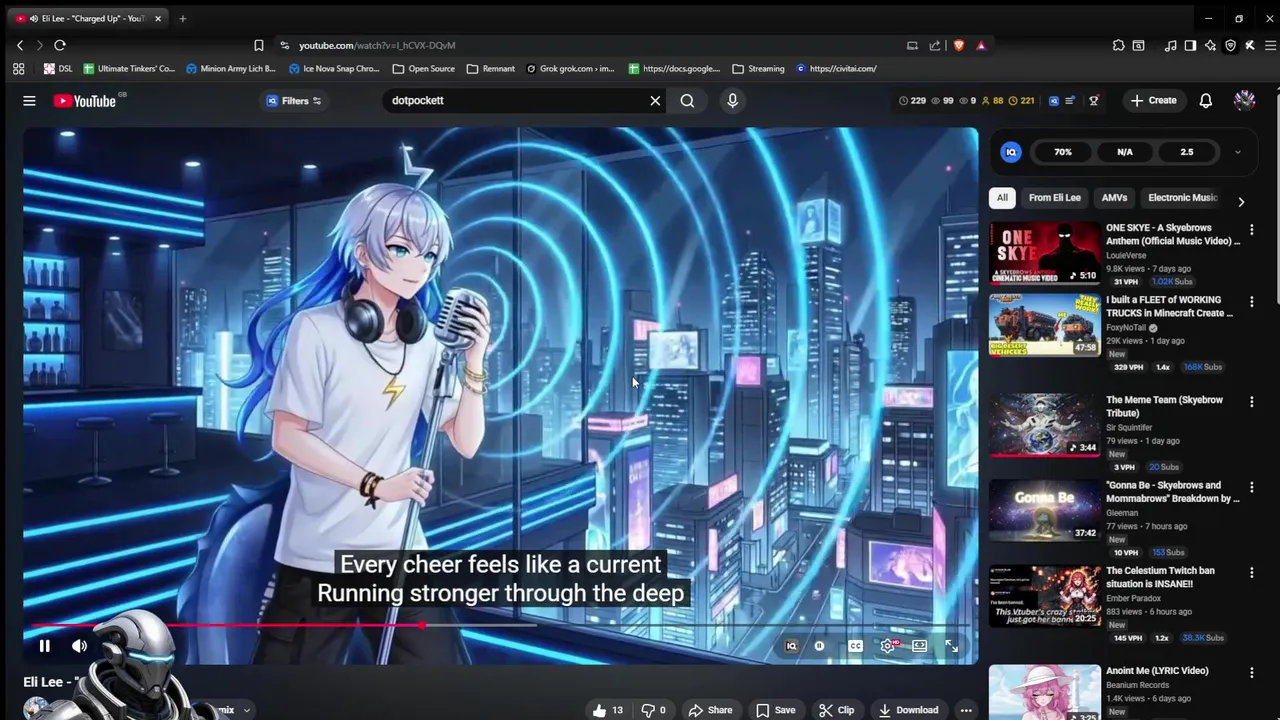
Task: Submit search with the magnifier icon
Action: click(687, 101)
